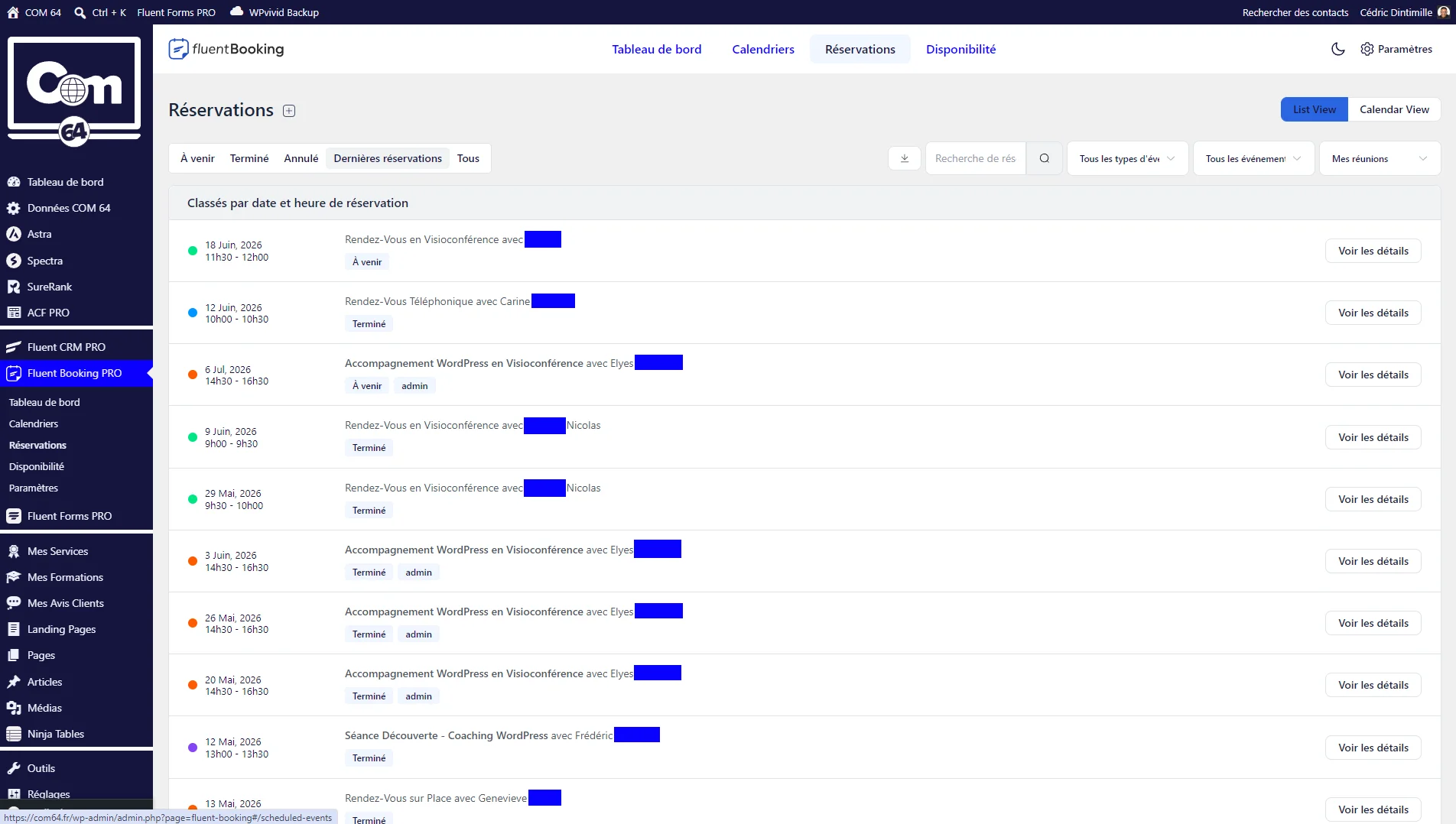Click the Mes Formations graduation cap icon
The image size is (1456, 824).
(x=14, y=577)
